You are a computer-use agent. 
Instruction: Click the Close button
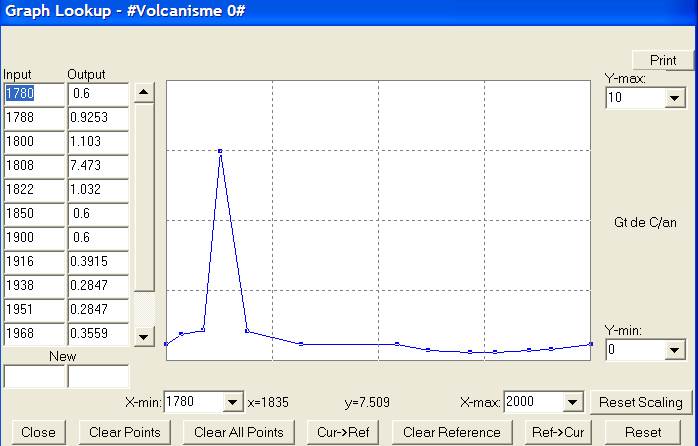tap(38, 432)
